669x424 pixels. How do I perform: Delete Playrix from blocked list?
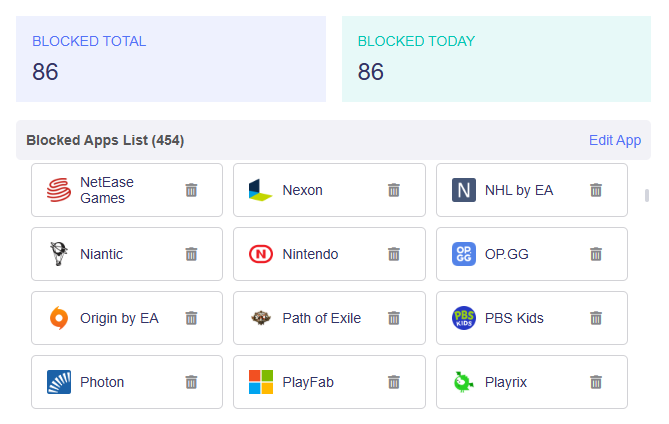click(x=596, y=382)
